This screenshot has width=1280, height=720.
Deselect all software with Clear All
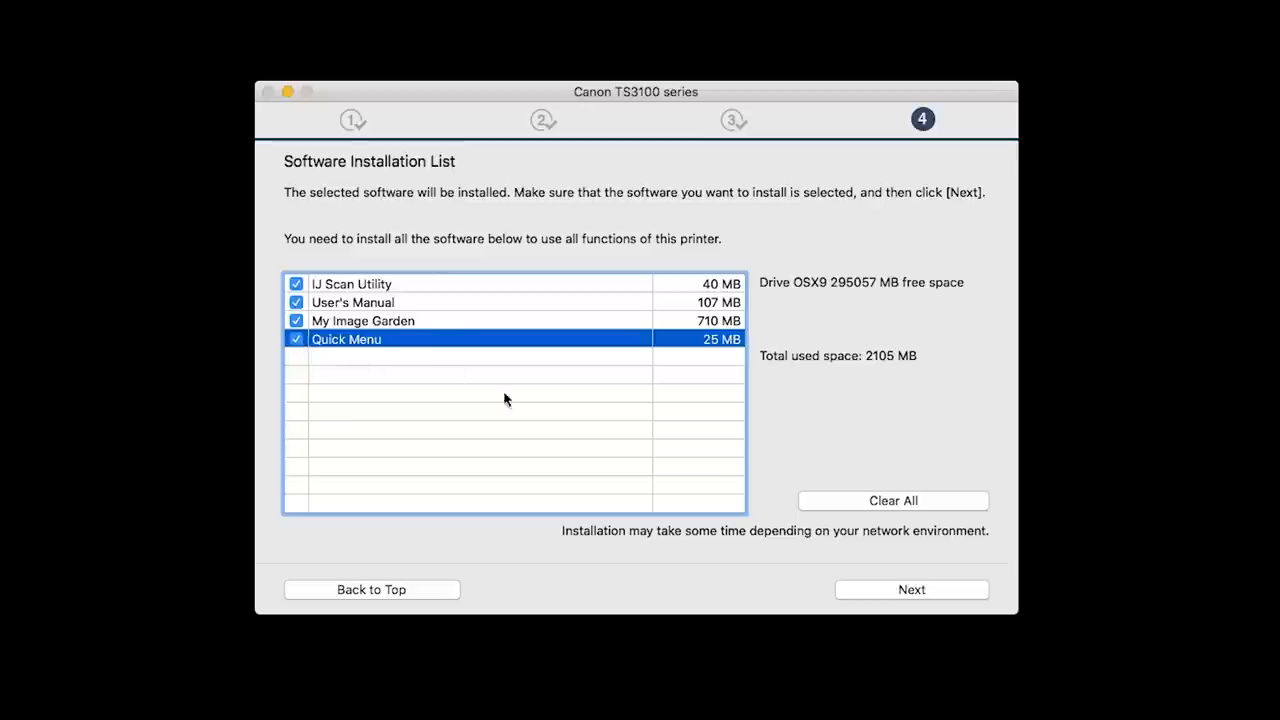[x=893, y=501]
